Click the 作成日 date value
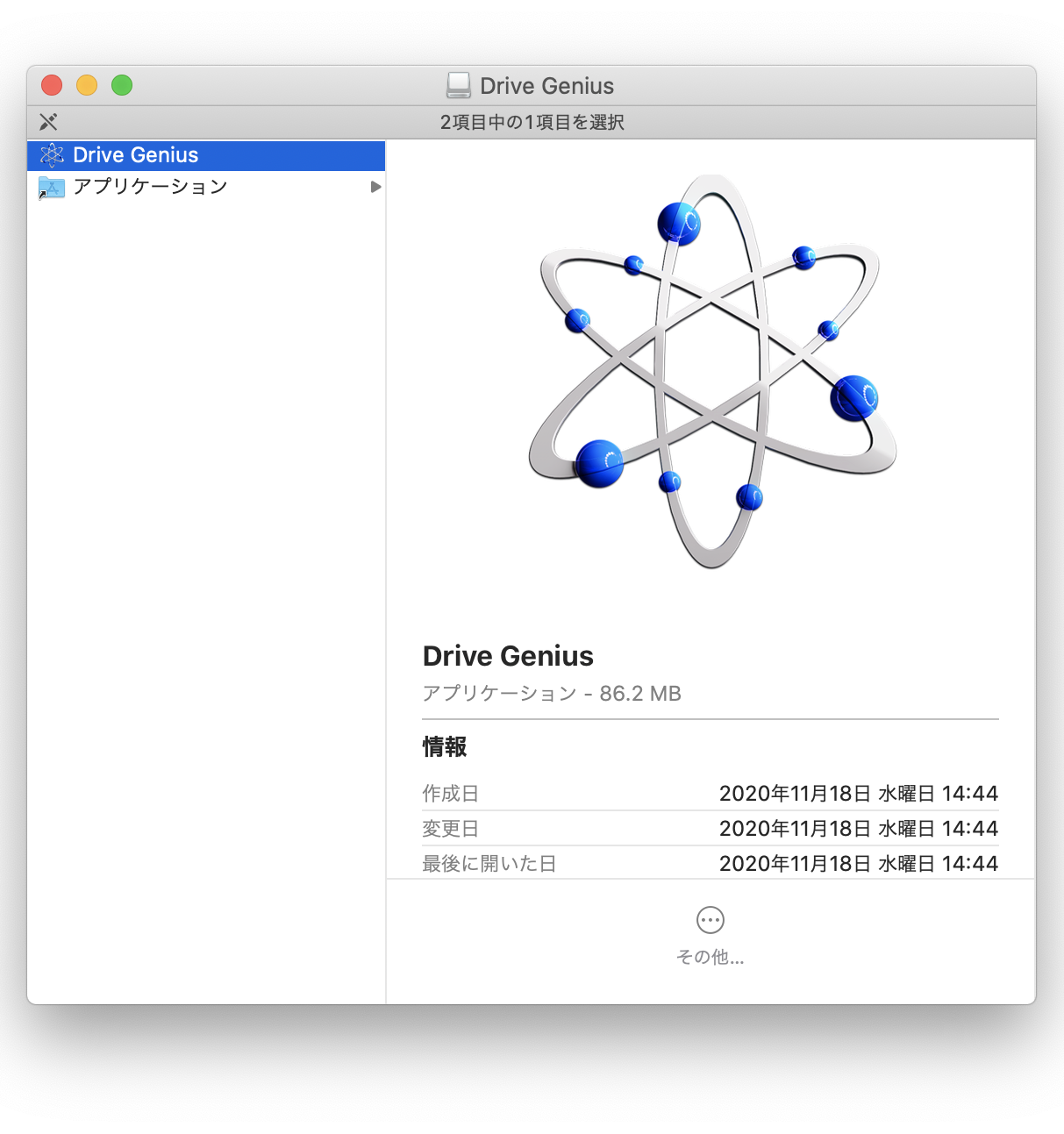Image resolution: width=1064 pixels, height=1134 pixels. (858, 794)
